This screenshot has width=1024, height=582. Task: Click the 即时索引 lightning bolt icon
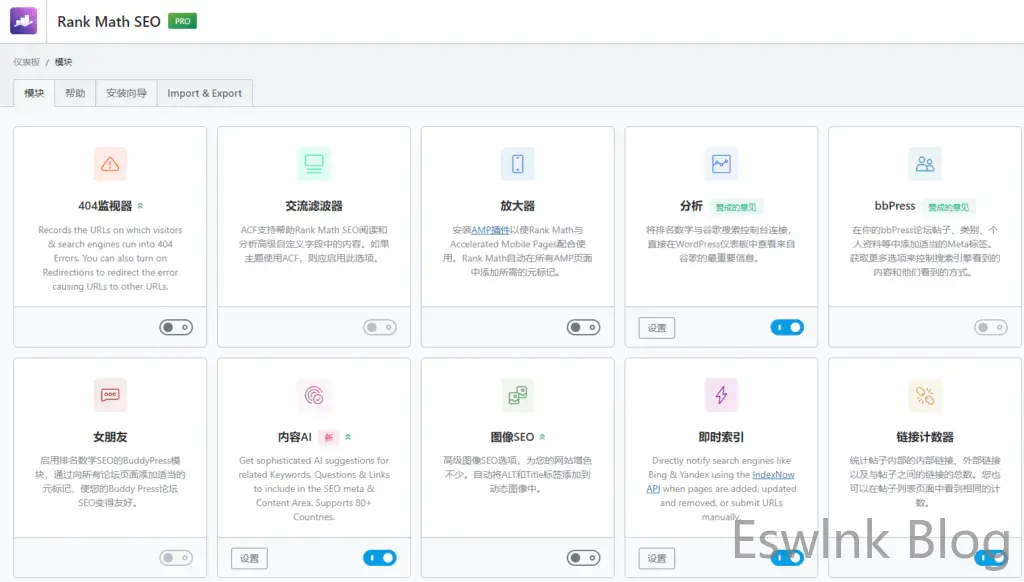(x=721, y=395)
